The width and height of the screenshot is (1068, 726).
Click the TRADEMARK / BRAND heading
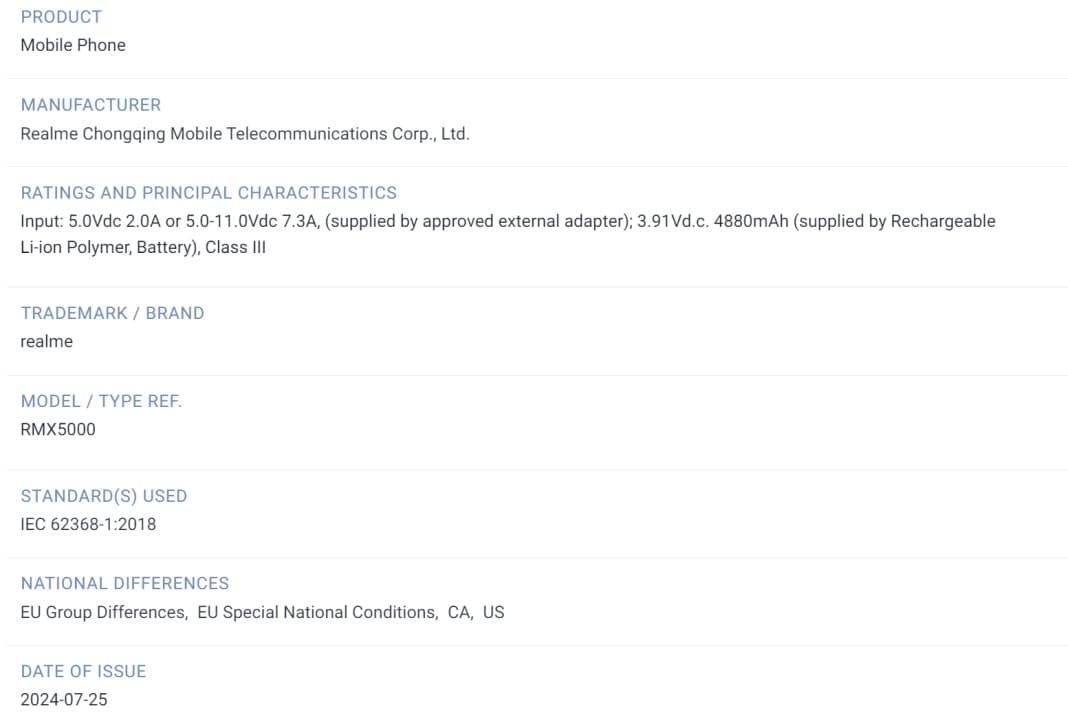pos(112,313)
